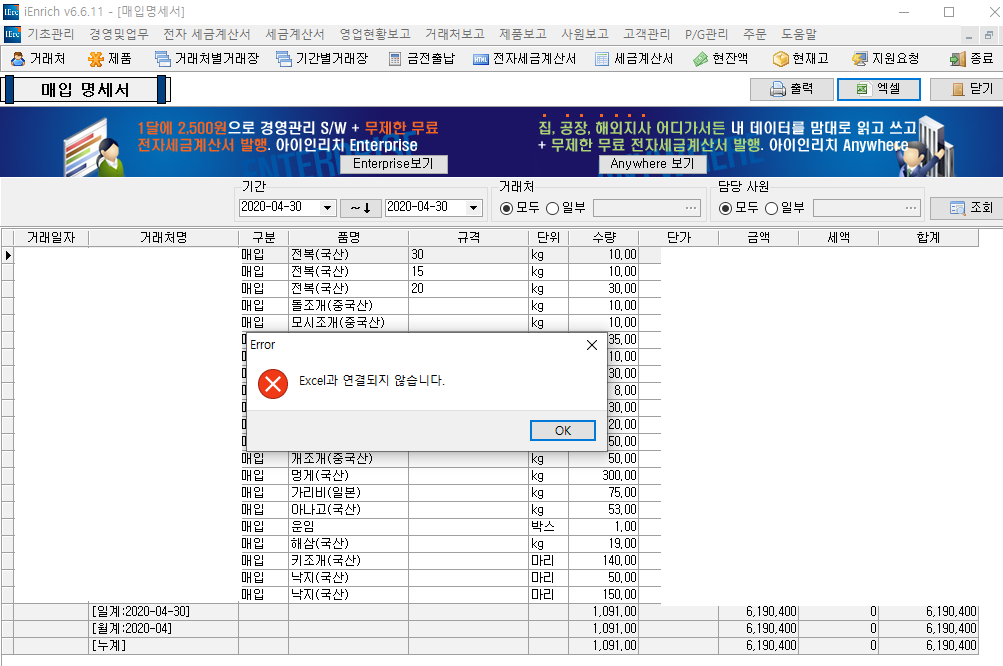Viewport: 1003px width, 666px height.
Task: Select 일부 radio button under 거래처
Action: coord(553,208)
